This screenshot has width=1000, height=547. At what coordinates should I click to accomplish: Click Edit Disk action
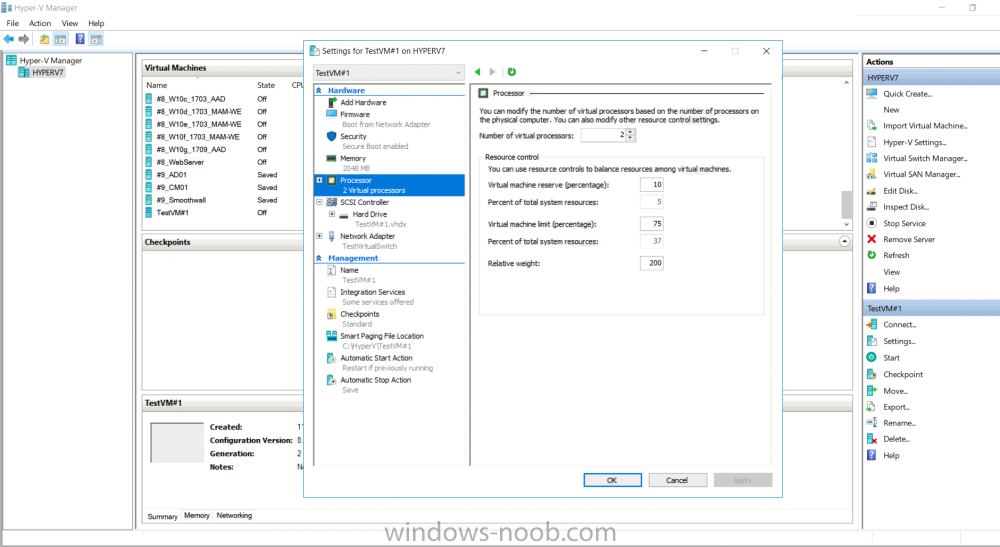coord(901,191)
